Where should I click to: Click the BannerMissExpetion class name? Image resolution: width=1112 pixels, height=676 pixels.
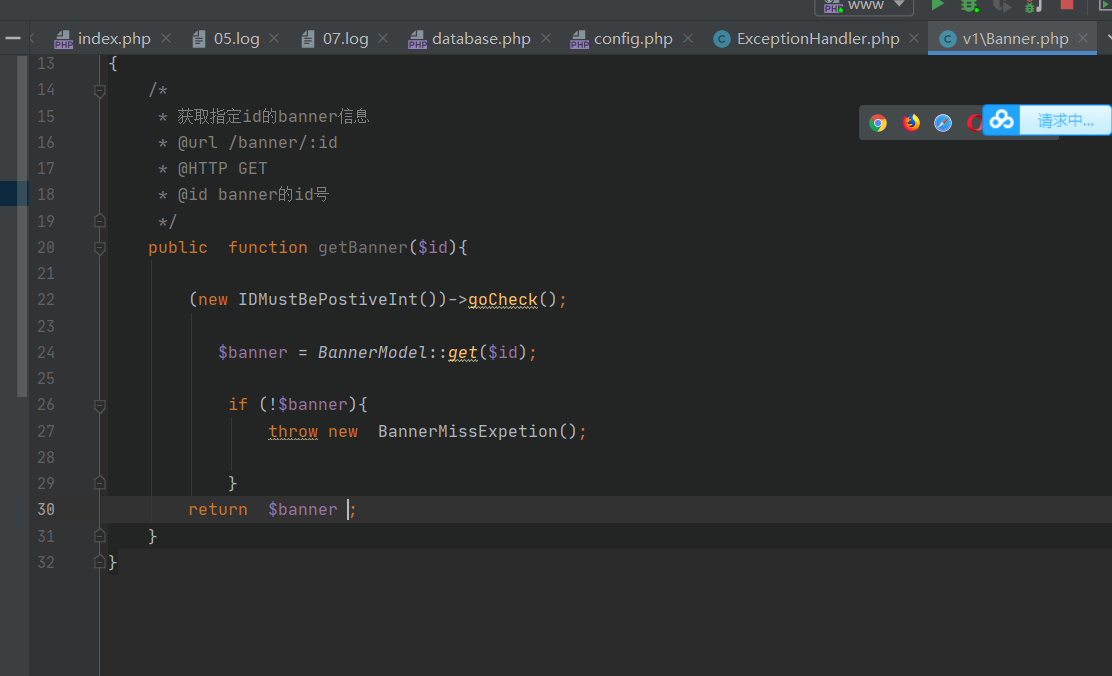point(468,431)
